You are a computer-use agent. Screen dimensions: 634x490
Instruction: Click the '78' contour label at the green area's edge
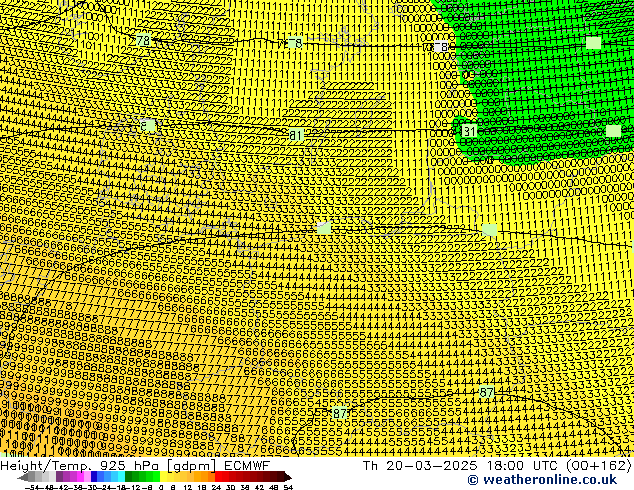[441, 47]
